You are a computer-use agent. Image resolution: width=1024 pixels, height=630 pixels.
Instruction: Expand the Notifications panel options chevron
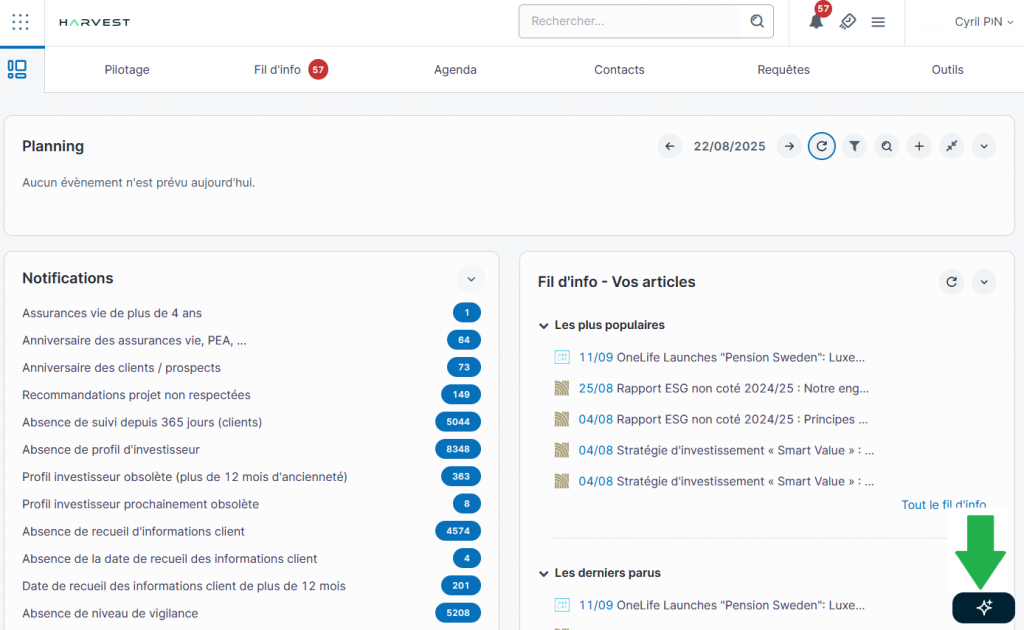click(470, 278)
